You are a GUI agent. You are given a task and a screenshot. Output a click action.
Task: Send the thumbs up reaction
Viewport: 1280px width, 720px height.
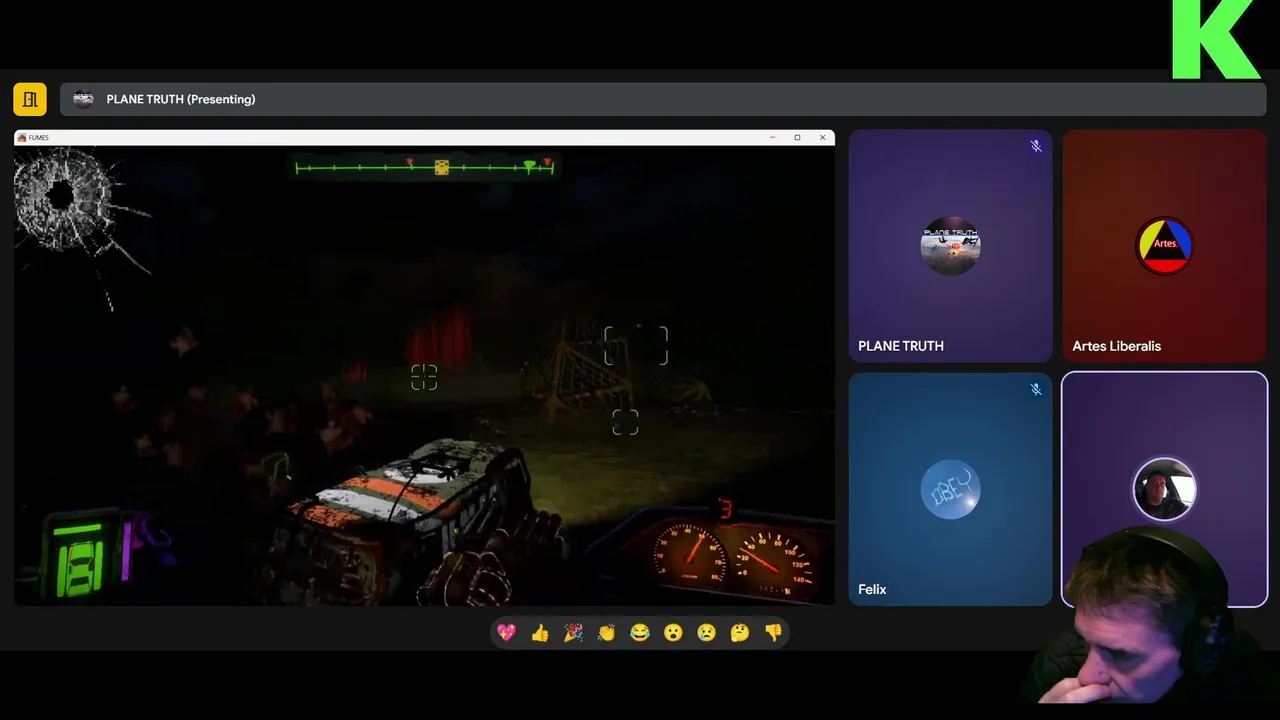pyautogui.click(x=540, y=632)
